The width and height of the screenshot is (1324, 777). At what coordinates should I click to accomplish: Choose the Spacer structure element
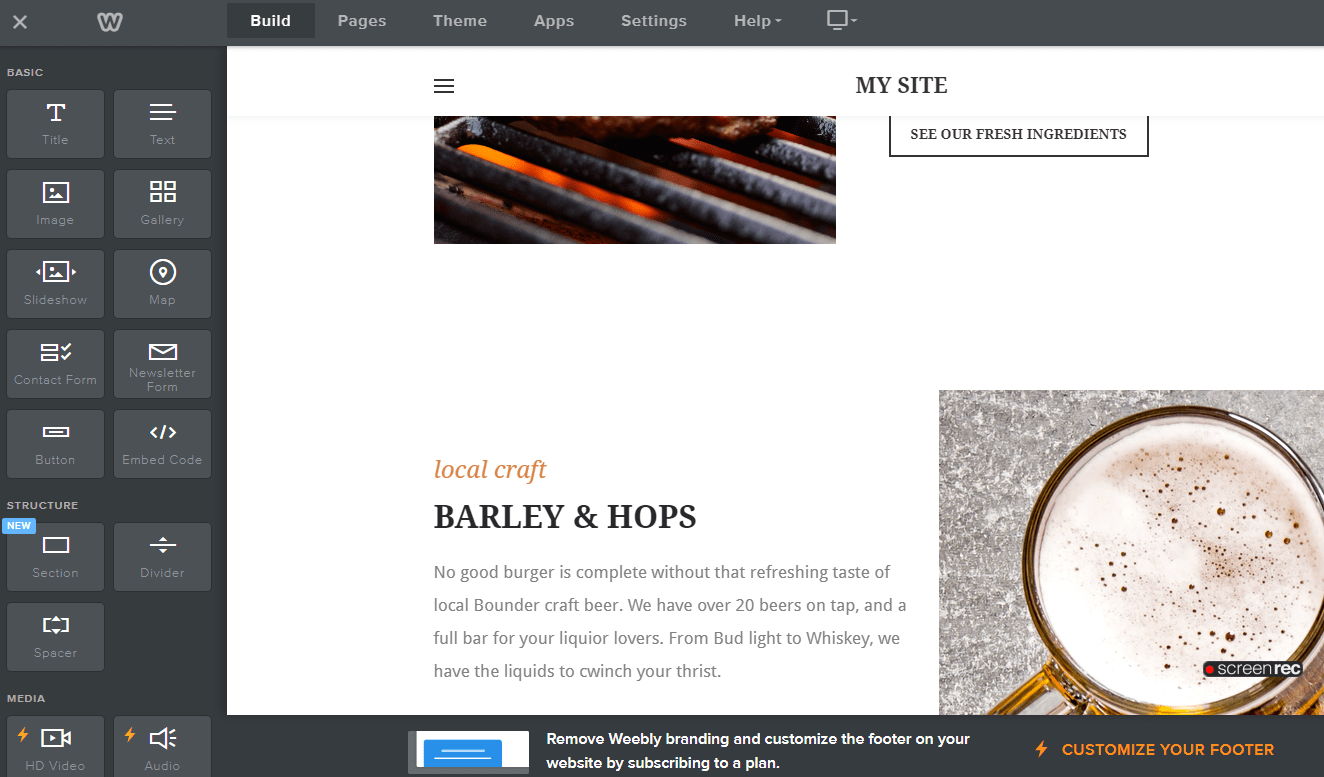(x=55, y=636)
